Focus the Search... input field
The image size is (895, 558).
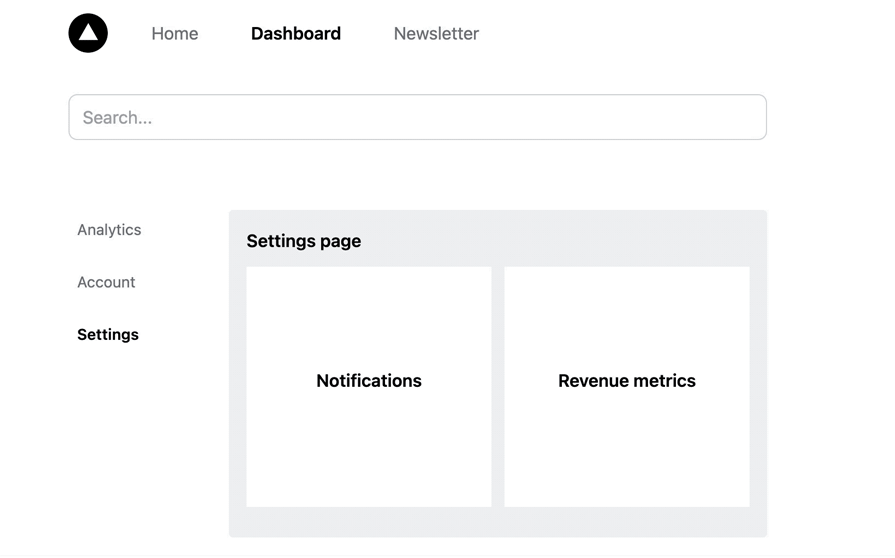click(417, 117)
